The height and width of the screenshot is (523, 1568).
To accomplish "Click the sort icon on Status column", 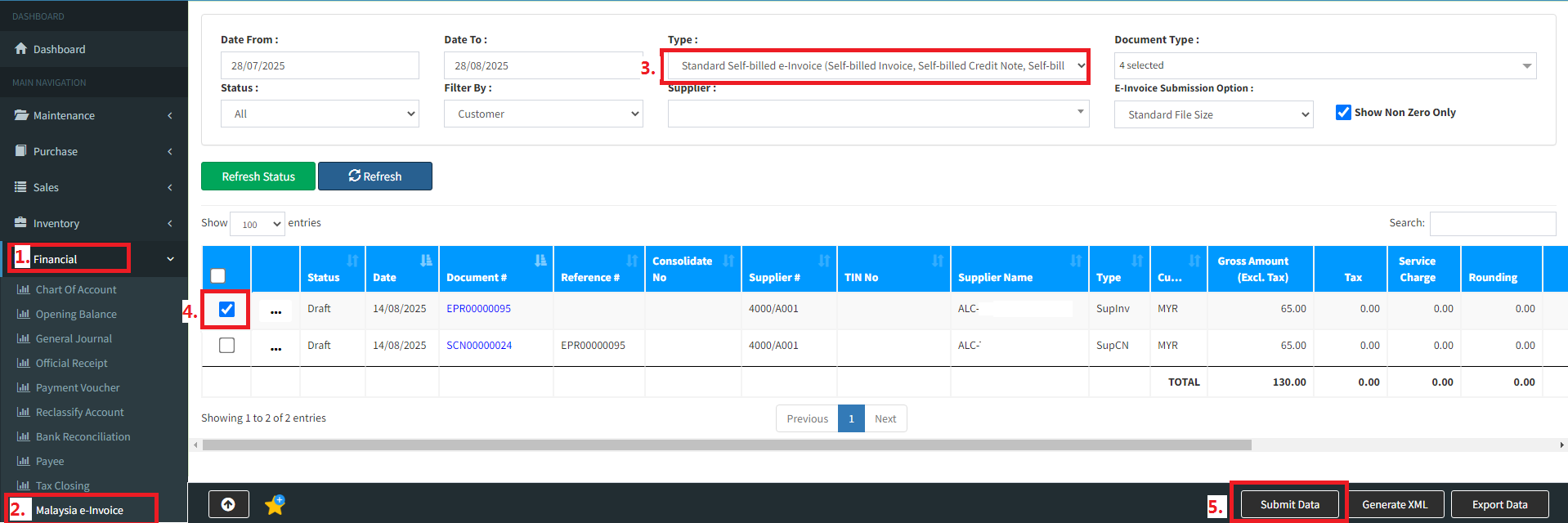I will [x=352, y=261].
